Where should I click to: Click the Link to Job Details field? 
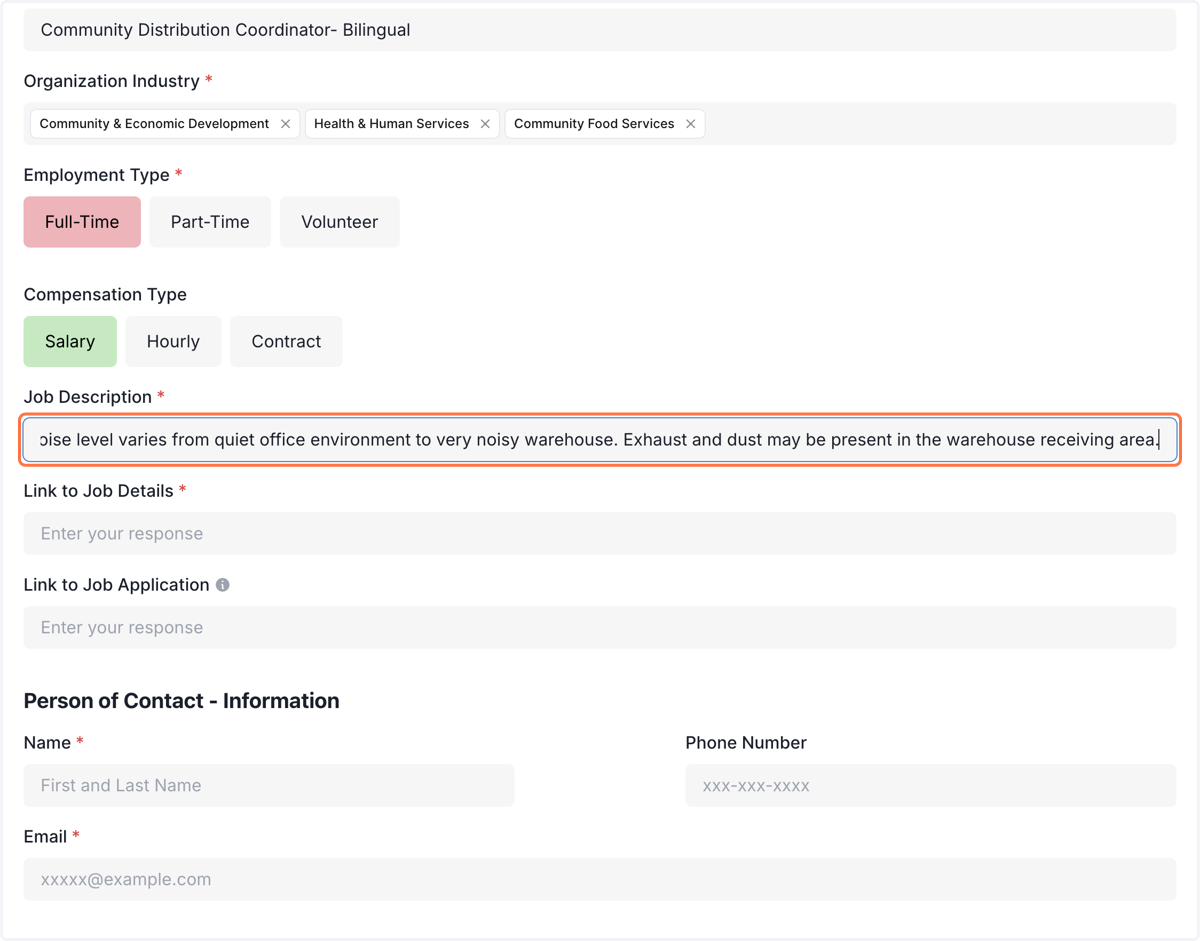click(600, 534)
